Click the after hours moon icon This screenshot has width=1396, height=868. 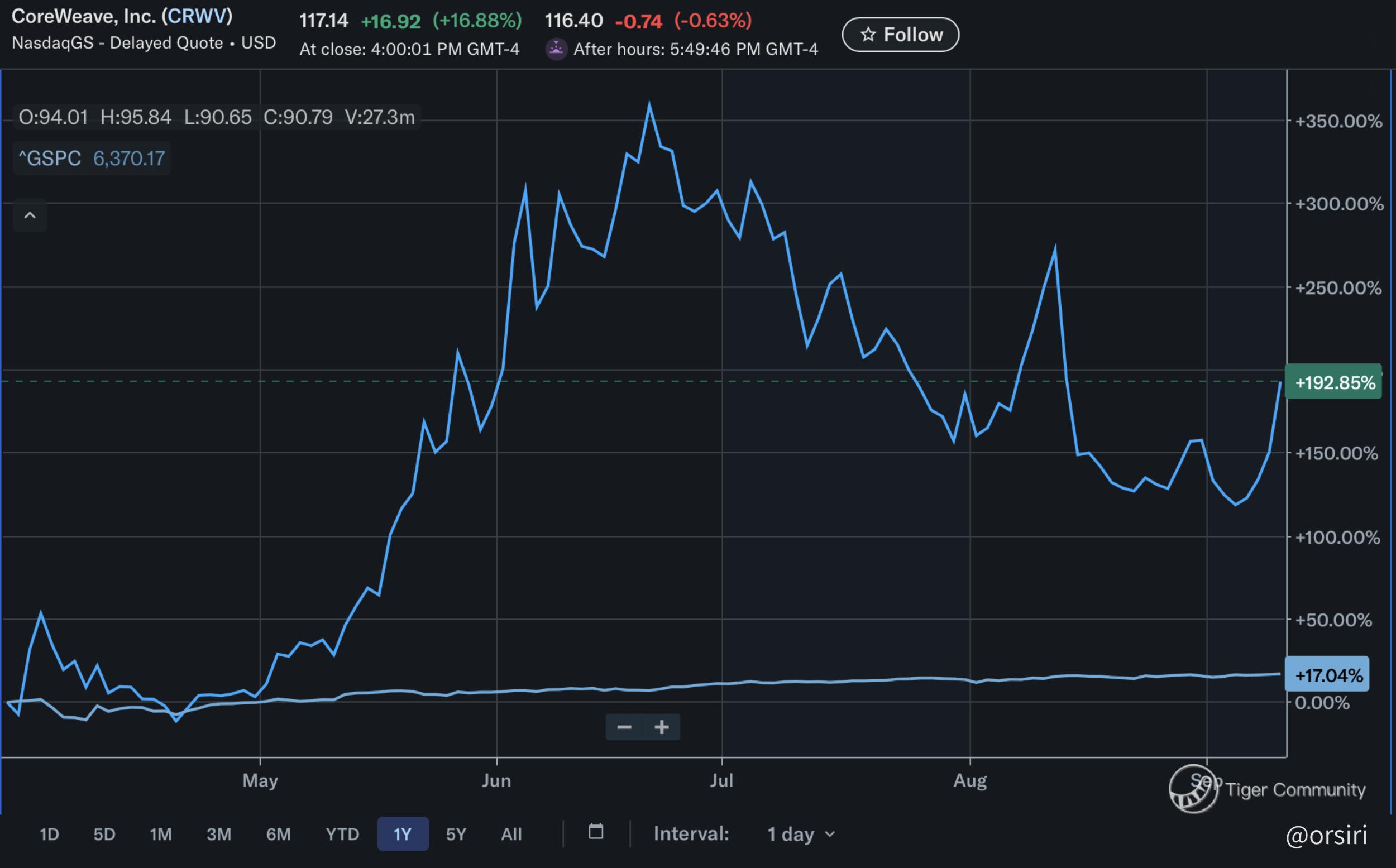[556, 49]
